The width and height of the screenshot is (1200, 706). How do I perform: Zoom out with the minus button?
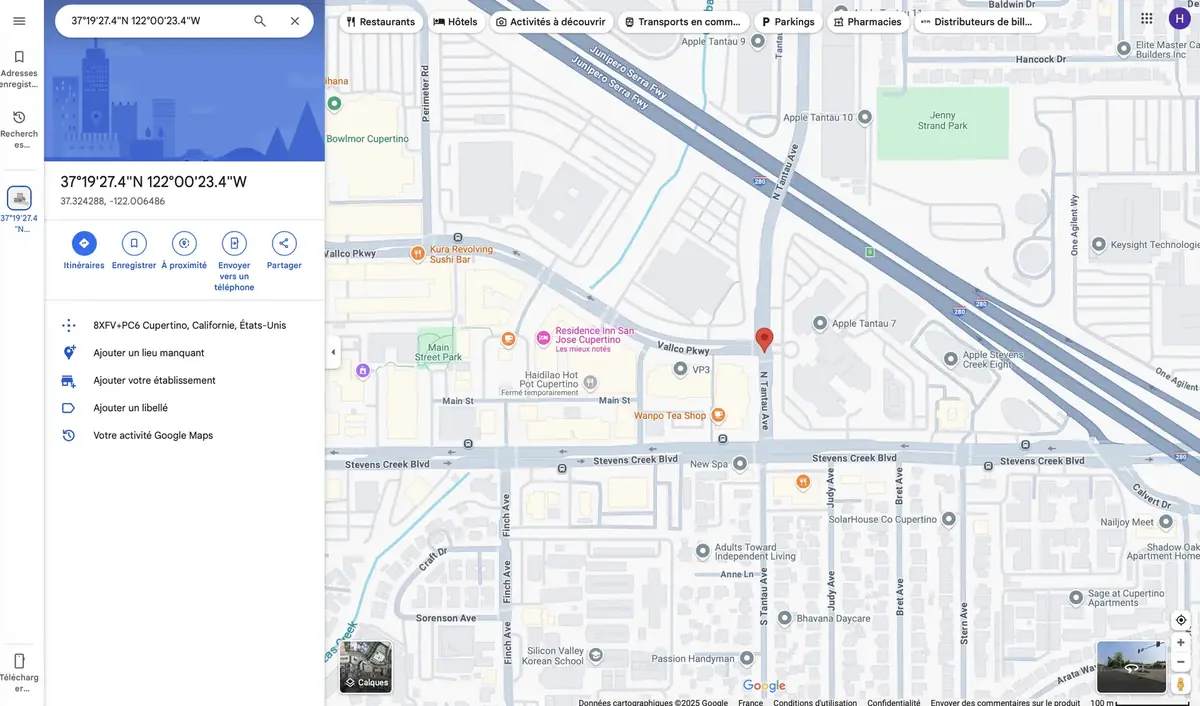click(x=1180, y=662)
